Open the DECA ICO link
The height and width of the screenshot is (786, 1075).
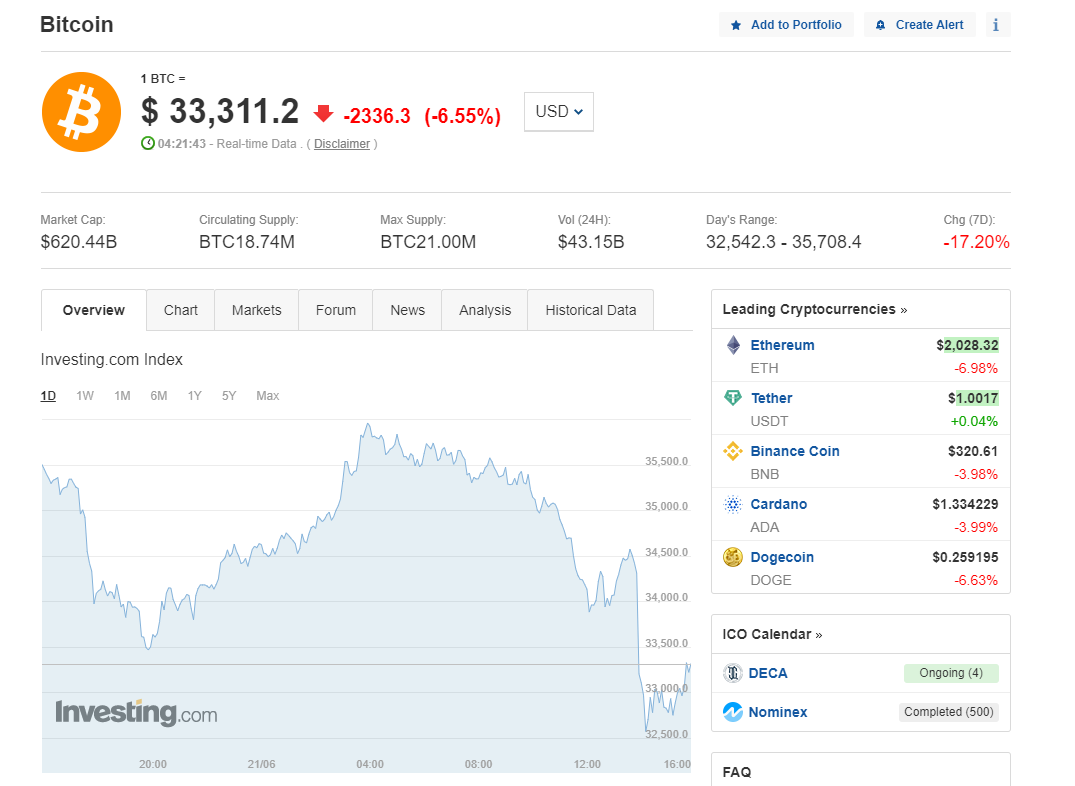768,674
